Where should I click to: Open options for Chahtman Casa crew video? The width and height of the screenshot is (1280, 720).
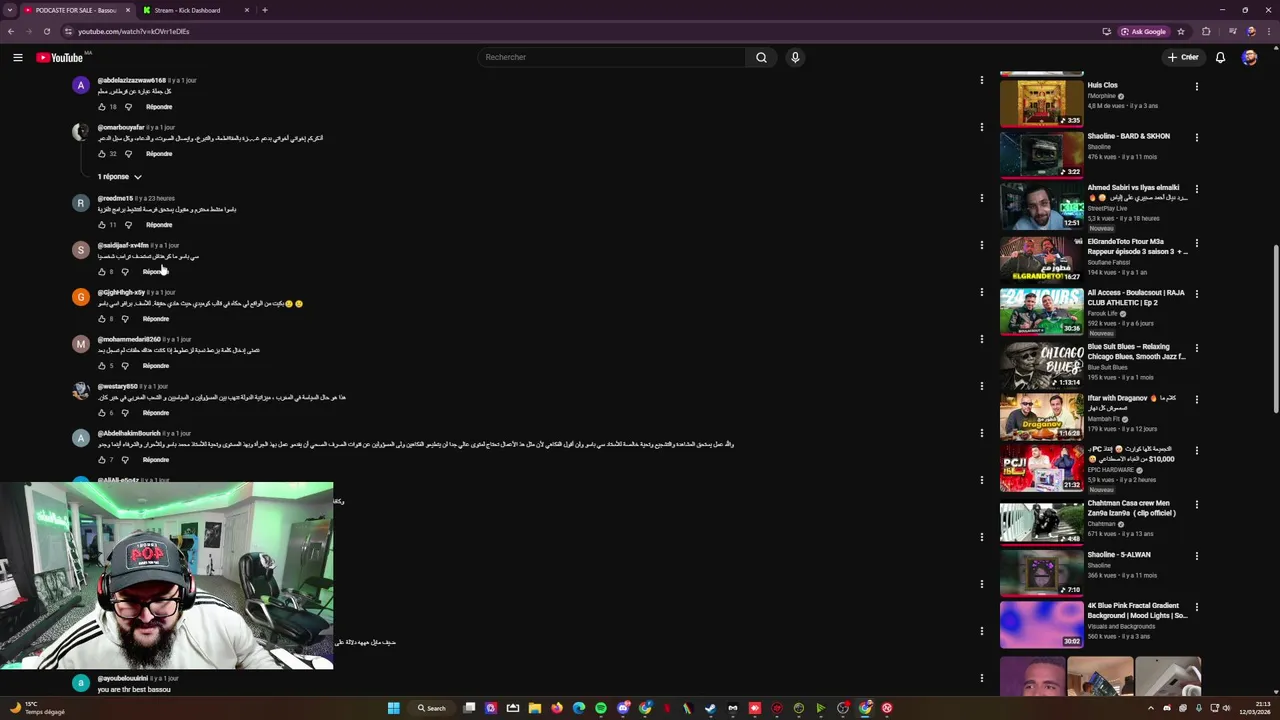[1196, 504]
